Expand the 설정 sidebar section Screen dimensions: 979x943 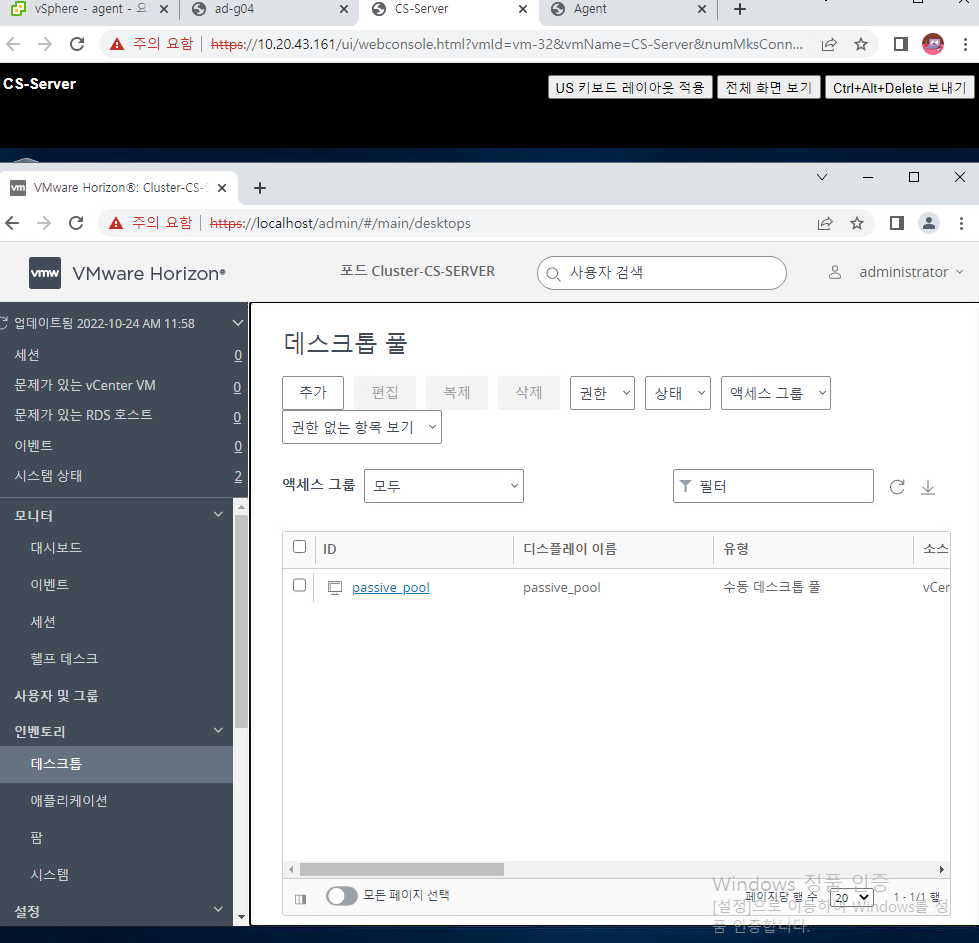(219, 909)
